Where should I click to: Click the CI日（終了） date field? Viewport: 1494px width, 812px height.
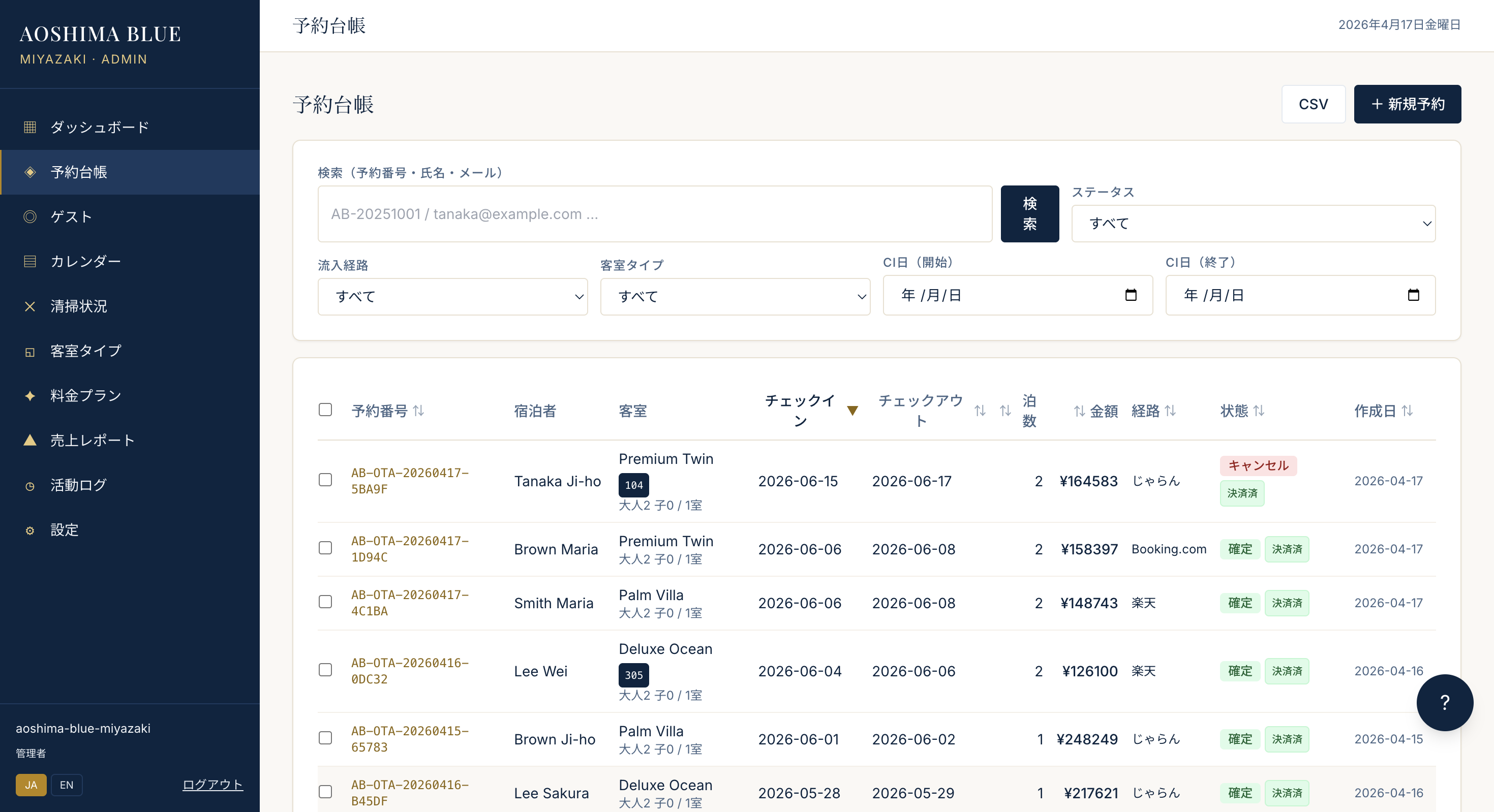click(x=1300, y=295)
